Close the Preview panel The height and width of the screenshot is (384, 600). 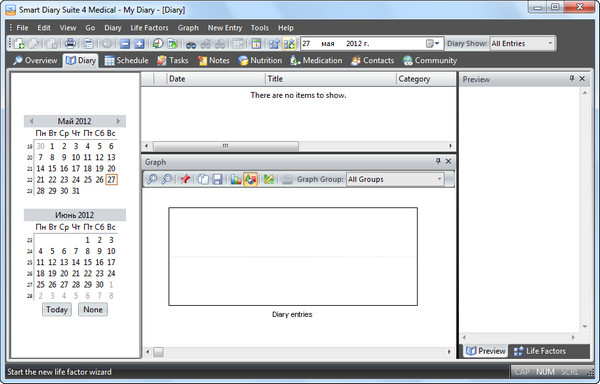(582, 78)
